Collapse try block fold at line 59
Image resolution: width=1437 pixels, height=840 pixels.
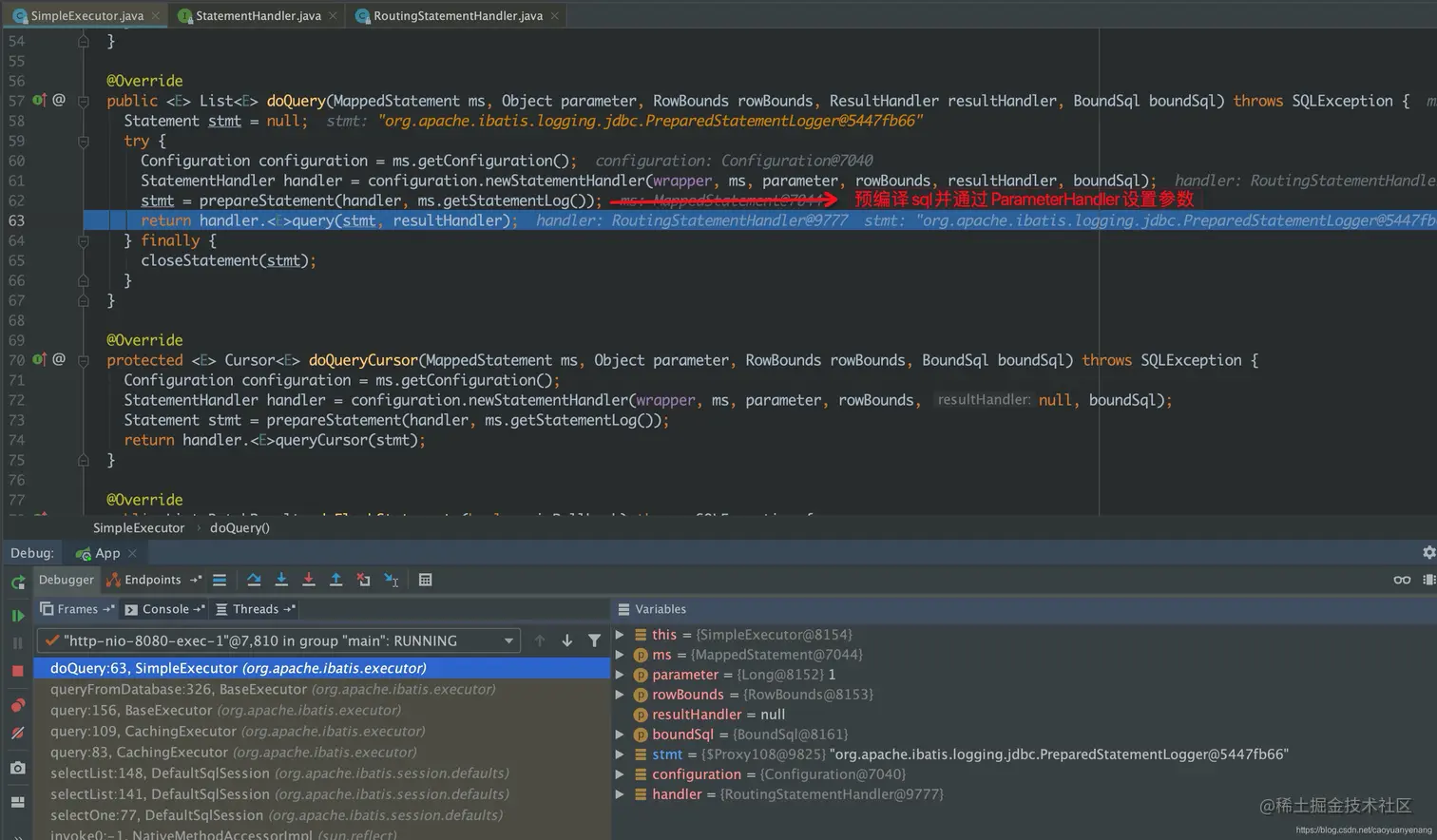click(x=84, y=141)
